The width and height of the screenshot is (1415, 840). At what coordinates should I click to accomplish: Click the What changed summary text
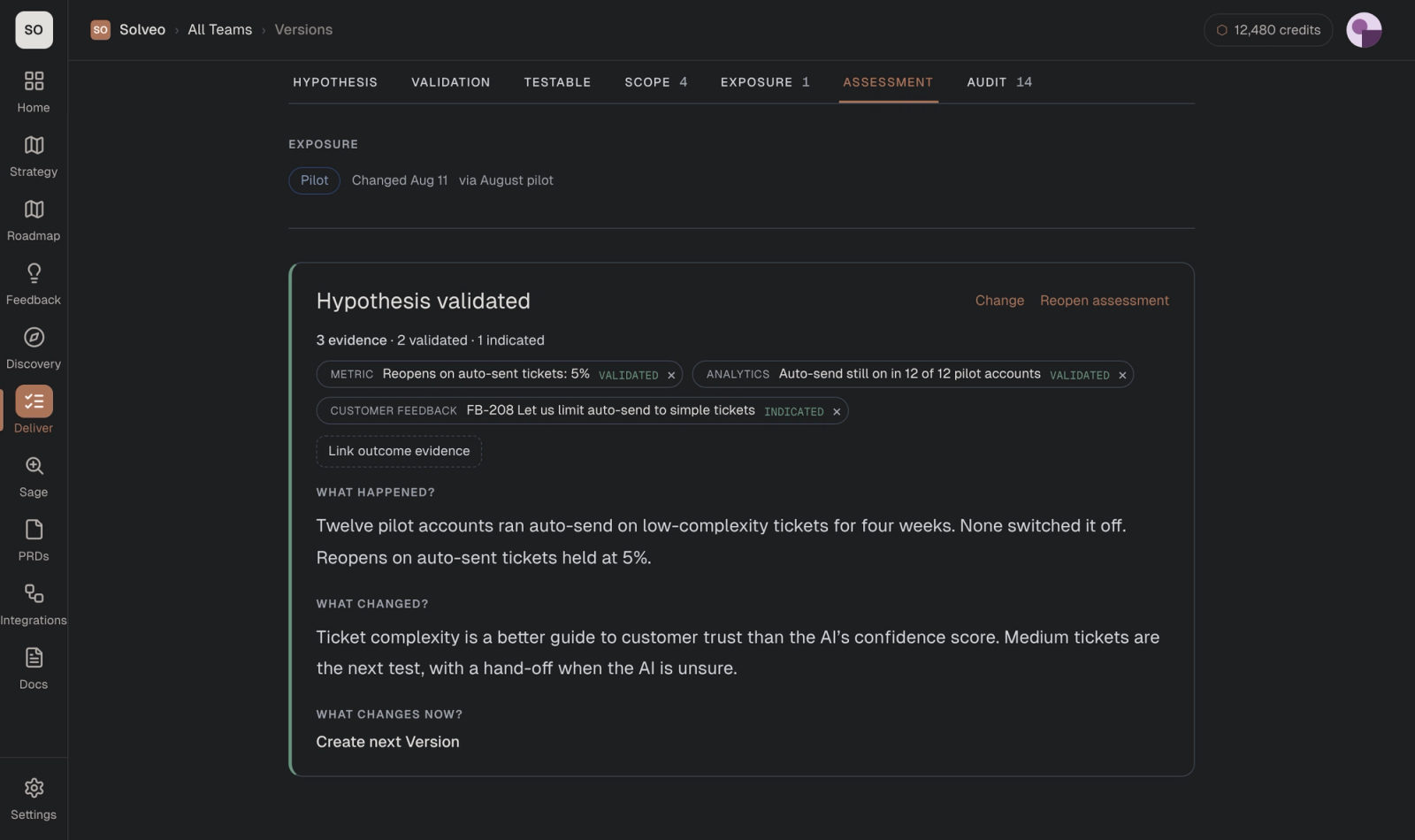tap(738, 653)
